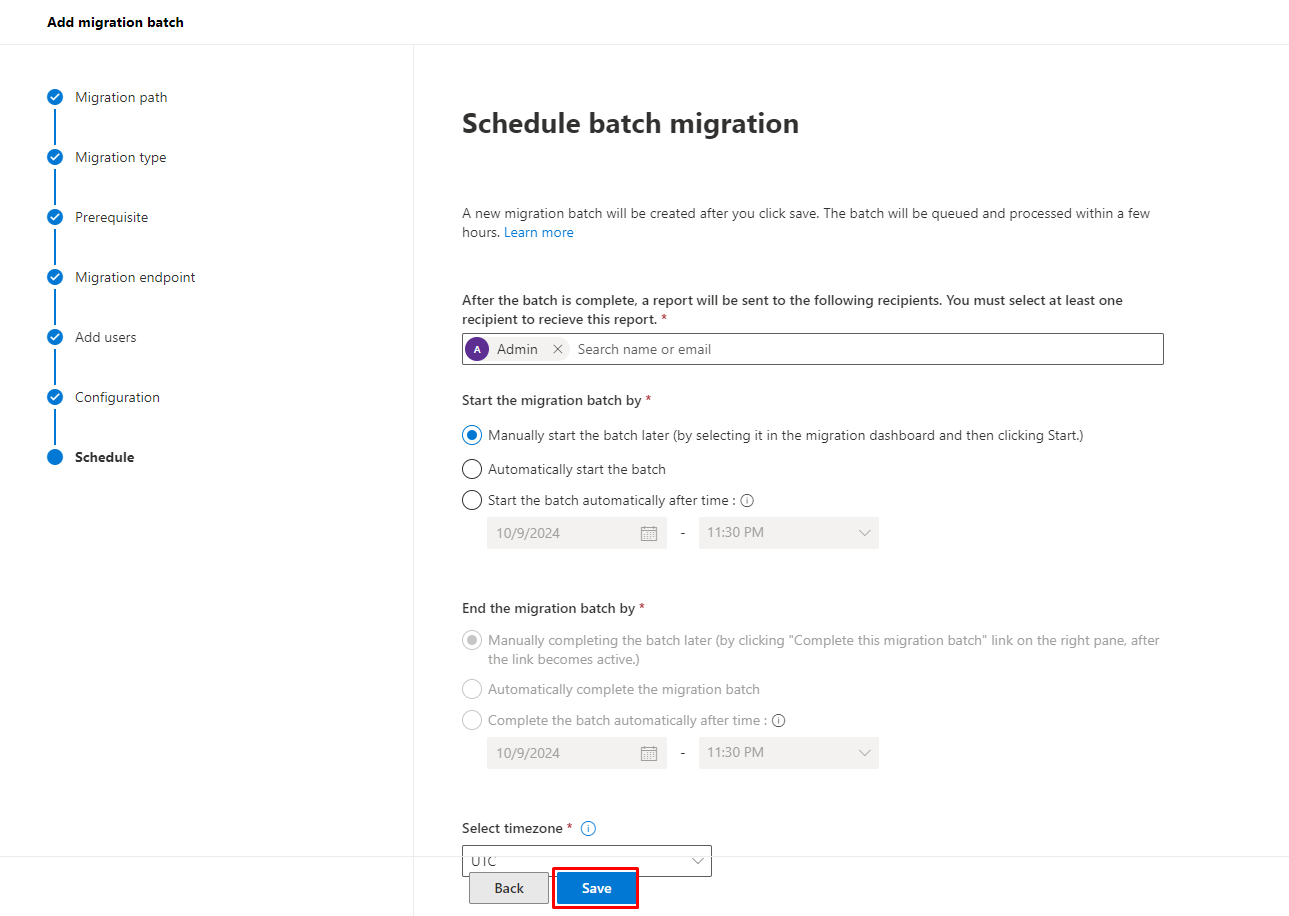Click the Add users step checkmark icon
1289x916 pixels.
(55, 337)
